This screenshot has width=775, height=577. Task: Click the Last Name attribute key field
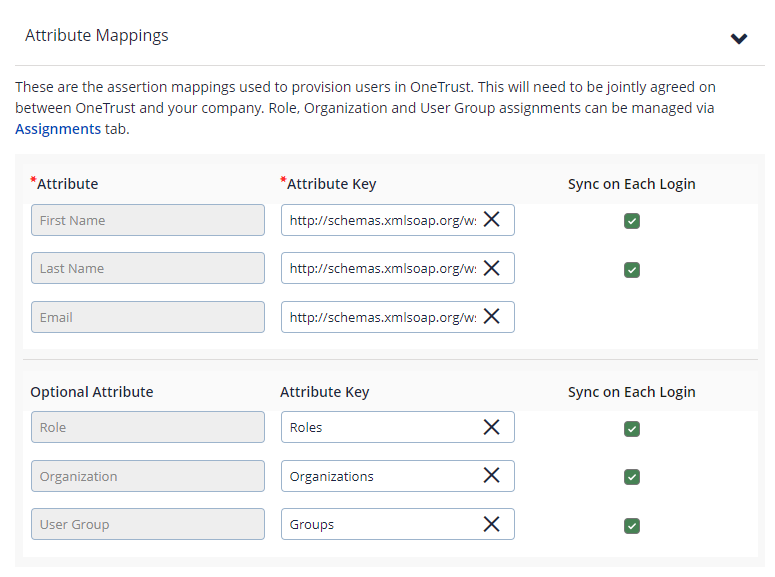tap(382, 268)
